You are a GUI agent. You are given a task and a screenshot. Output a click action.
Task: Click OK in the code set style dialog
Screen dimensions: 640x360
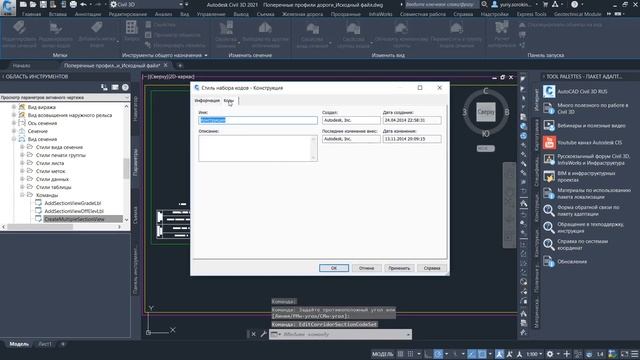click(x=333, y=268)
